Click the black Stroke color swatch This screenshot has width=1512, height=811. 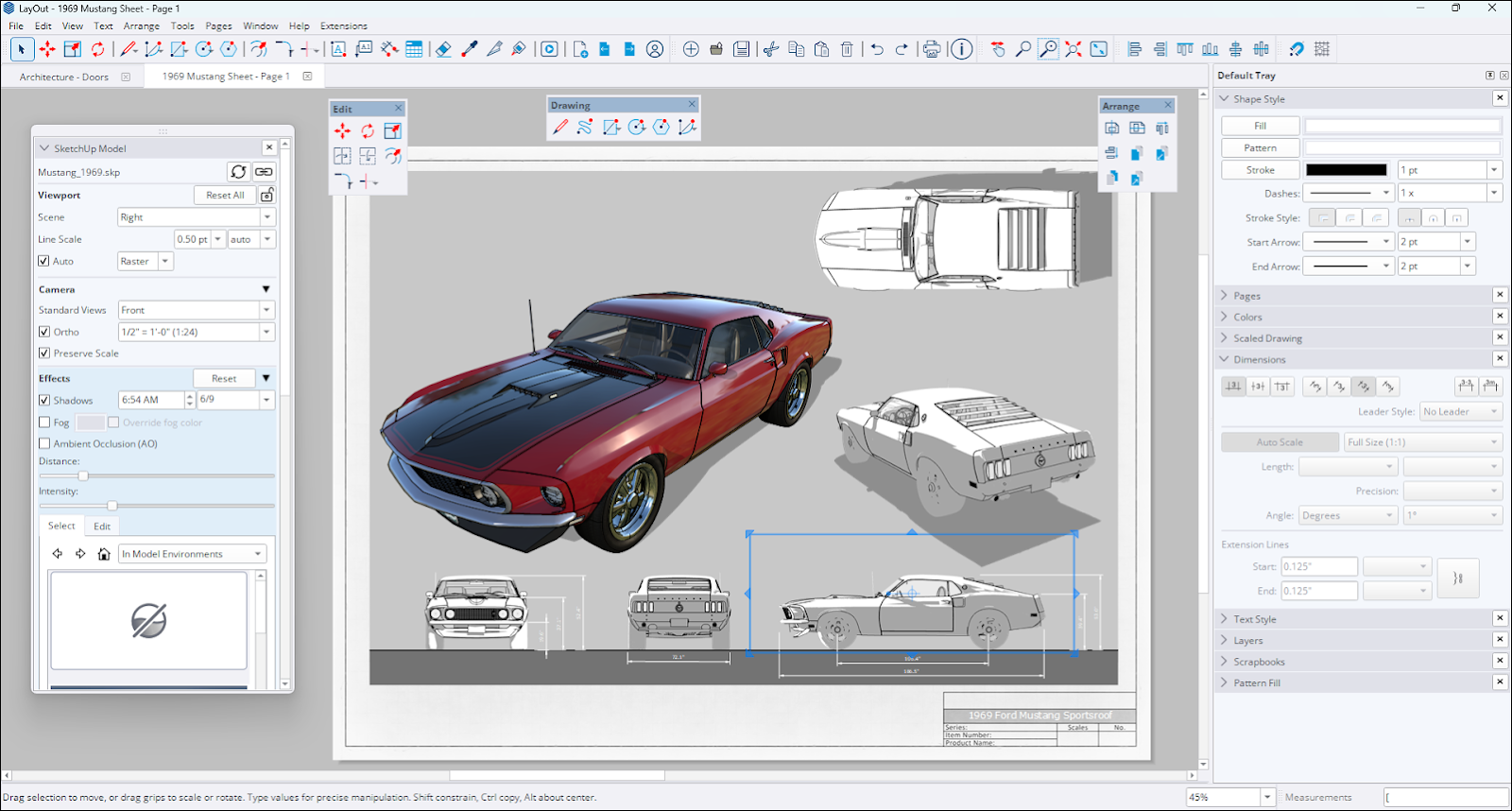[x=1346, y=170]
